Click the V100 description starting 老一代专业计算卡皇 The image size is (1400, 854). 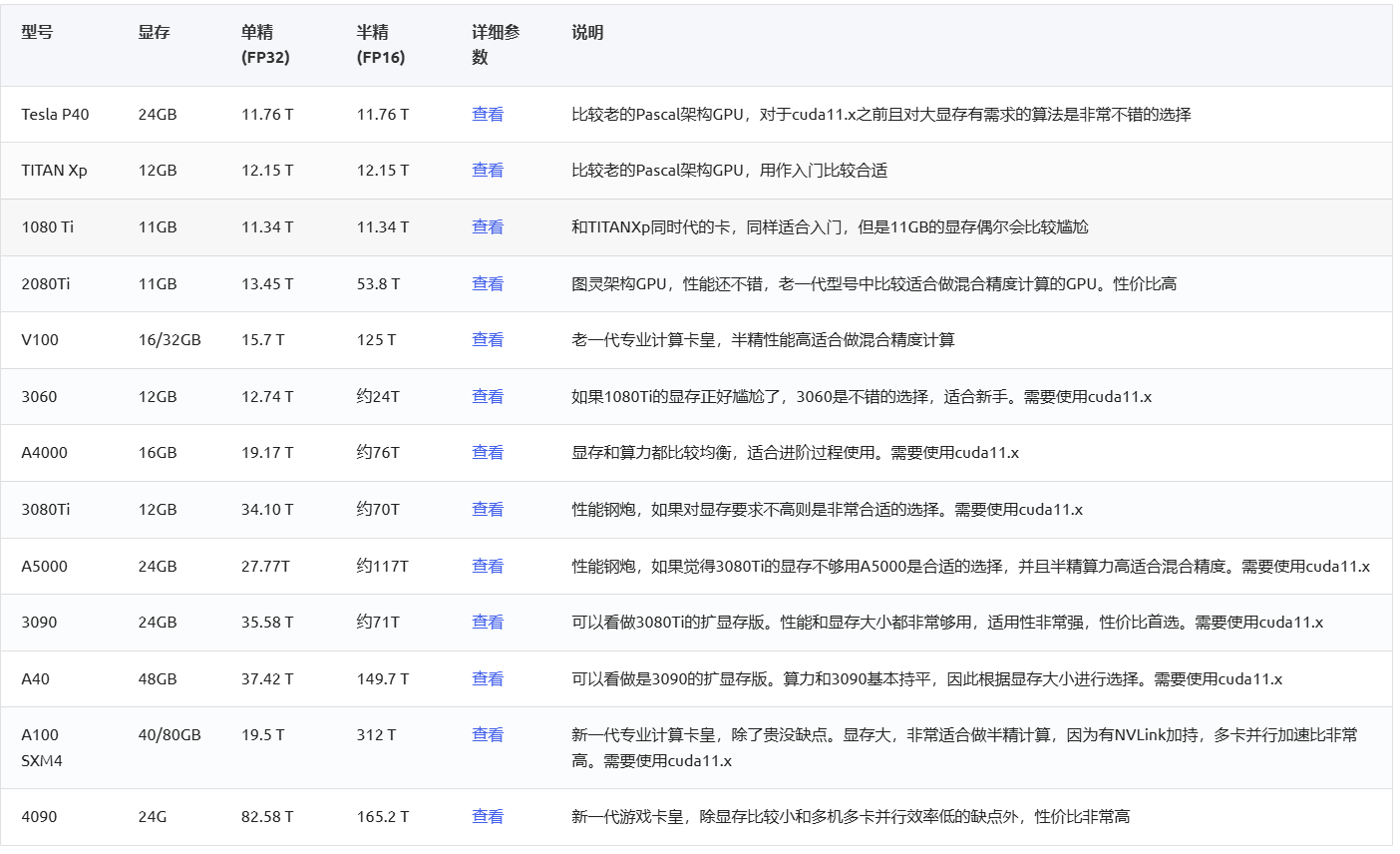click(763, 340)
